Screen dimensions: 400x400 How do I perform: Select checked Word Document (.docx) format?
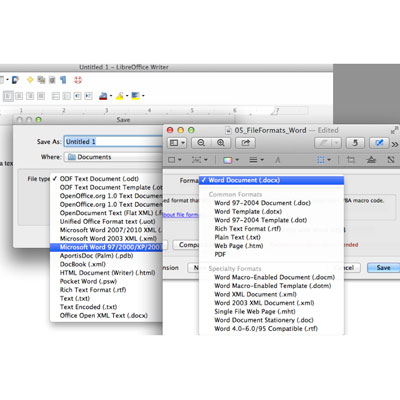(271, 180)
